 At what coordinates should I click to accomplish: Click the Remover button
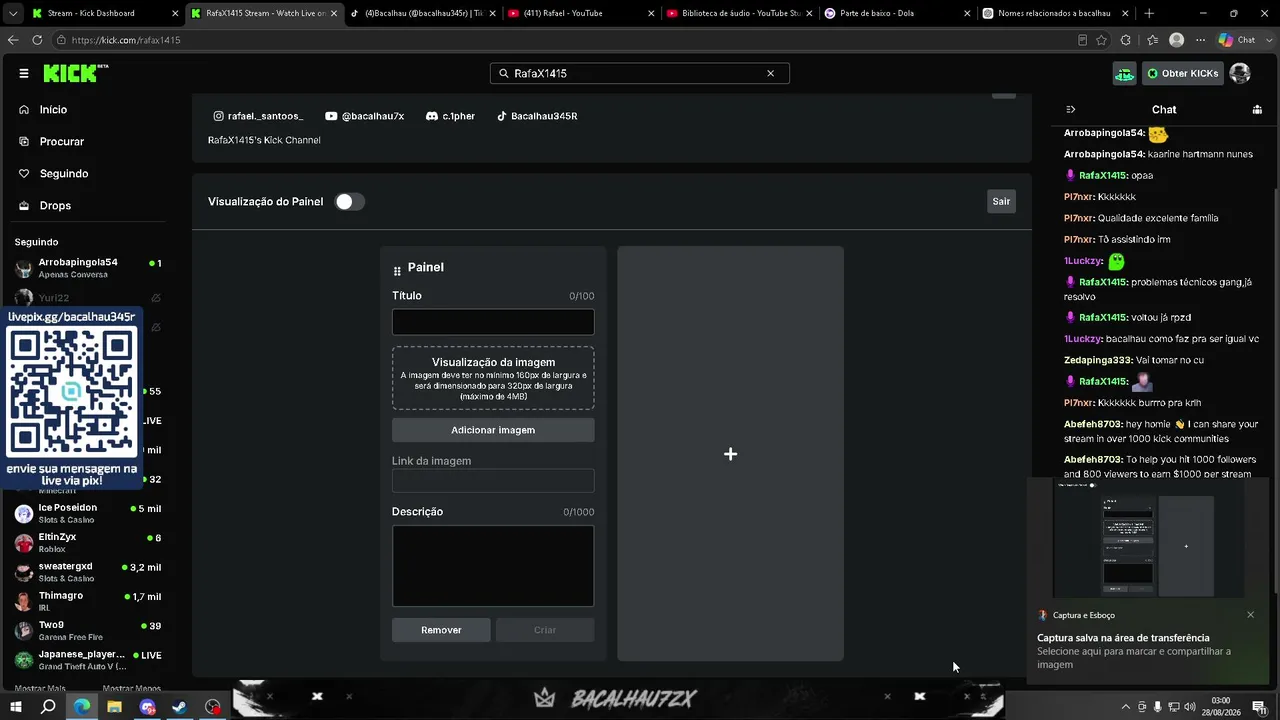pyautogui.click(x=441, y=630)
